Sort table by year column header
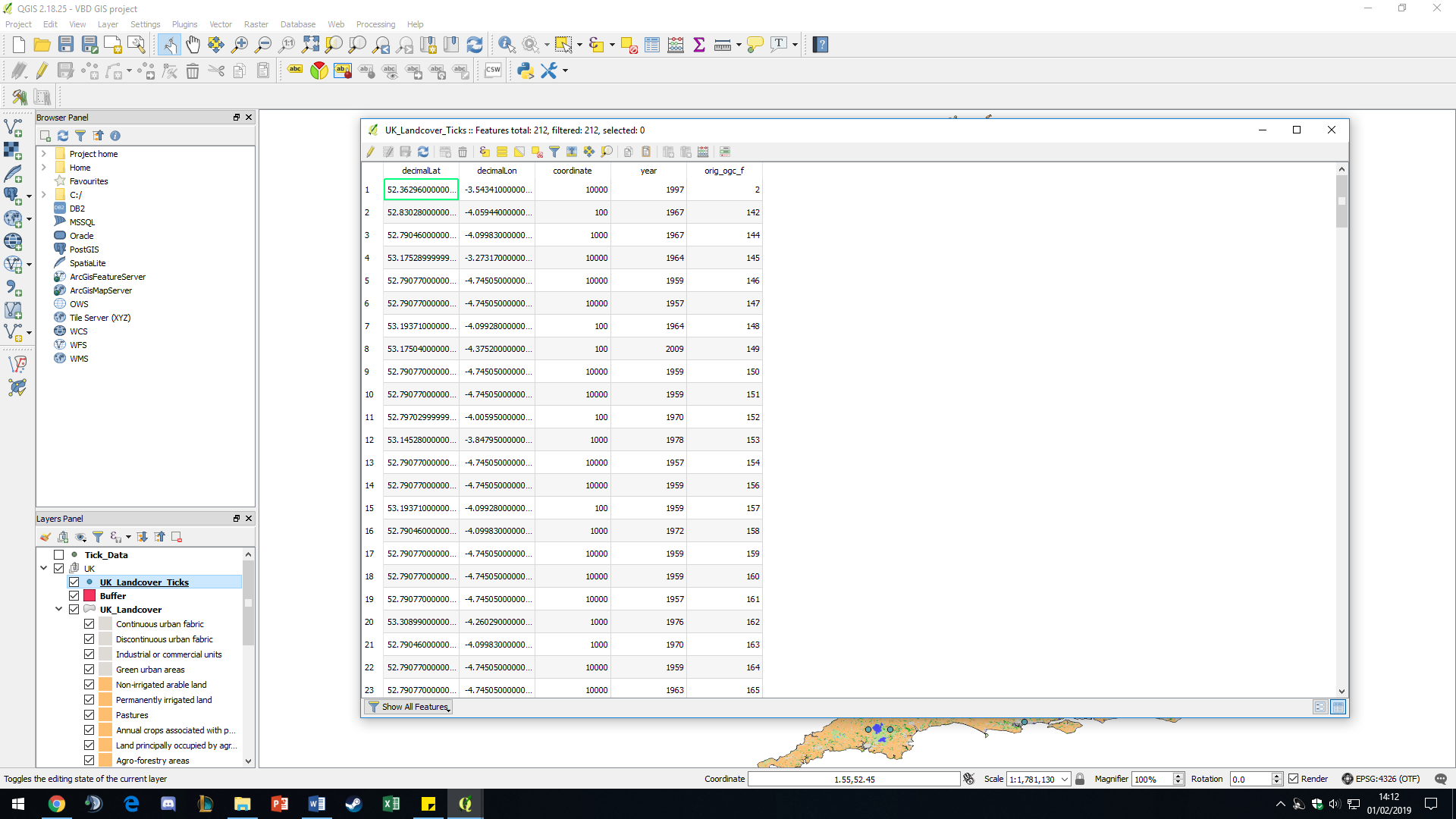 [x=648, y=171]
